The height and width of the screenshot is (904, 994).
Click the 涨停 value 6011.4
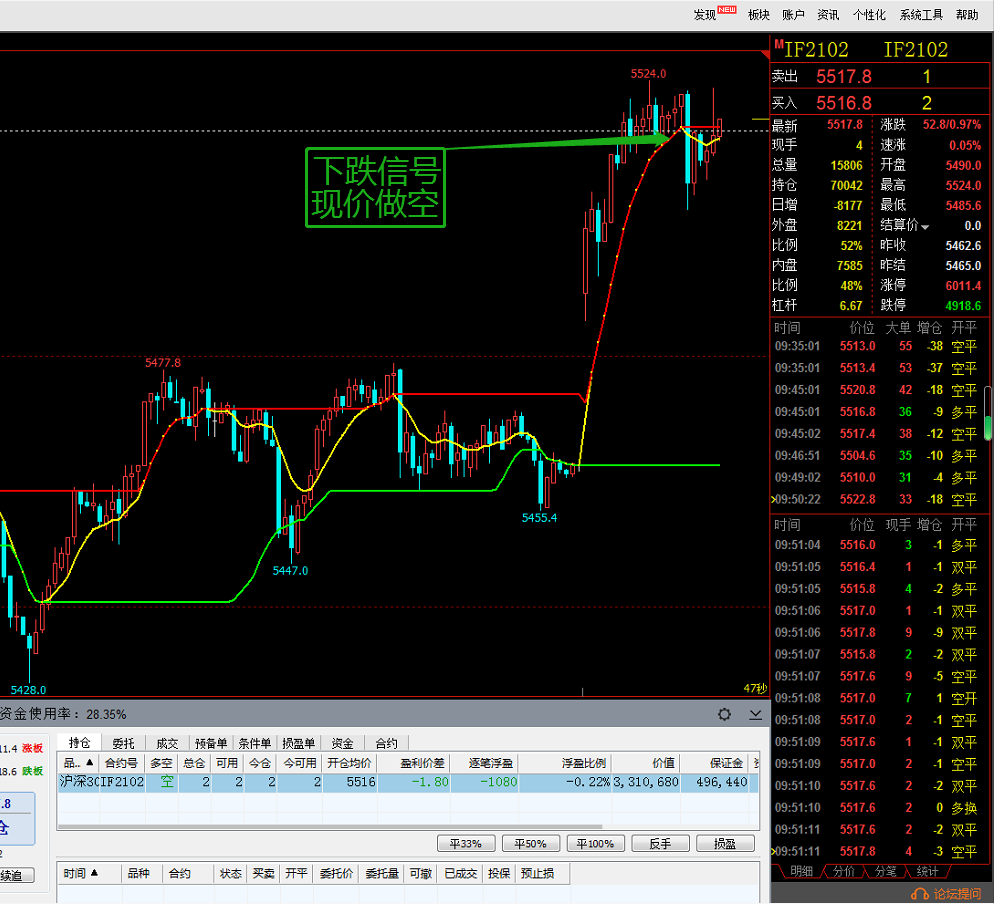963,285
